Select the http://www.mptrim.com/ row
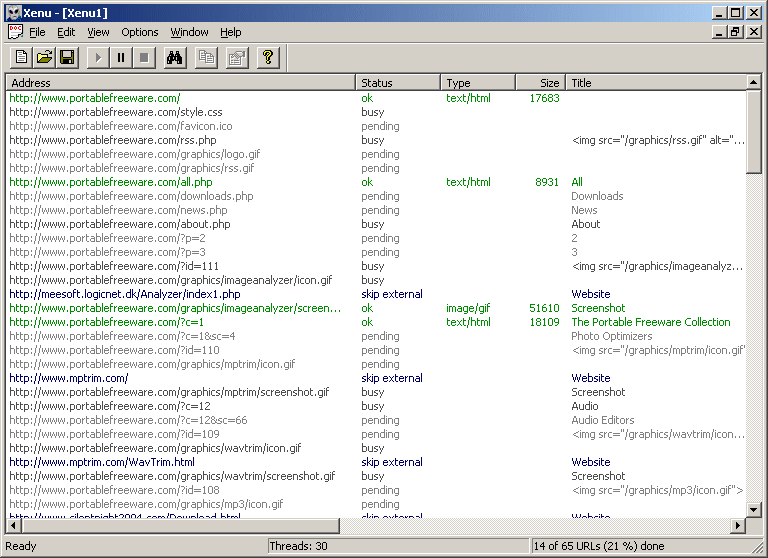 click(x=376, y=378)
